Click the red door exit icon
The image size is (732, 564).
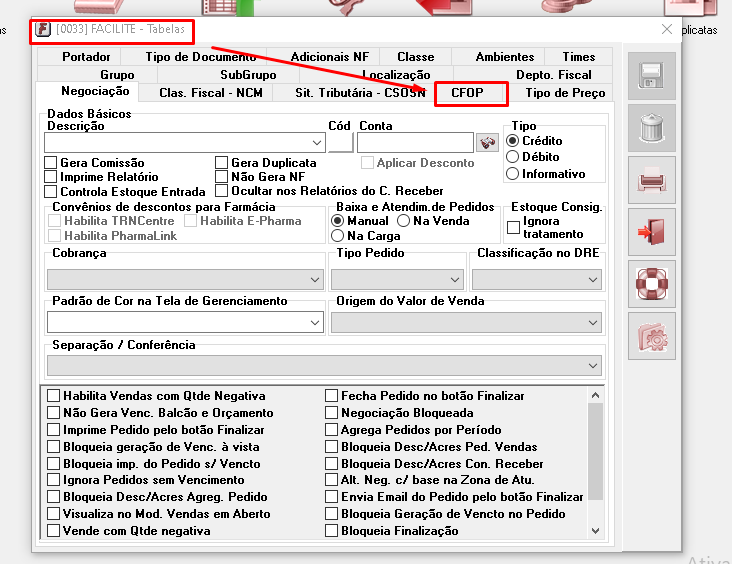coord(651,232)
